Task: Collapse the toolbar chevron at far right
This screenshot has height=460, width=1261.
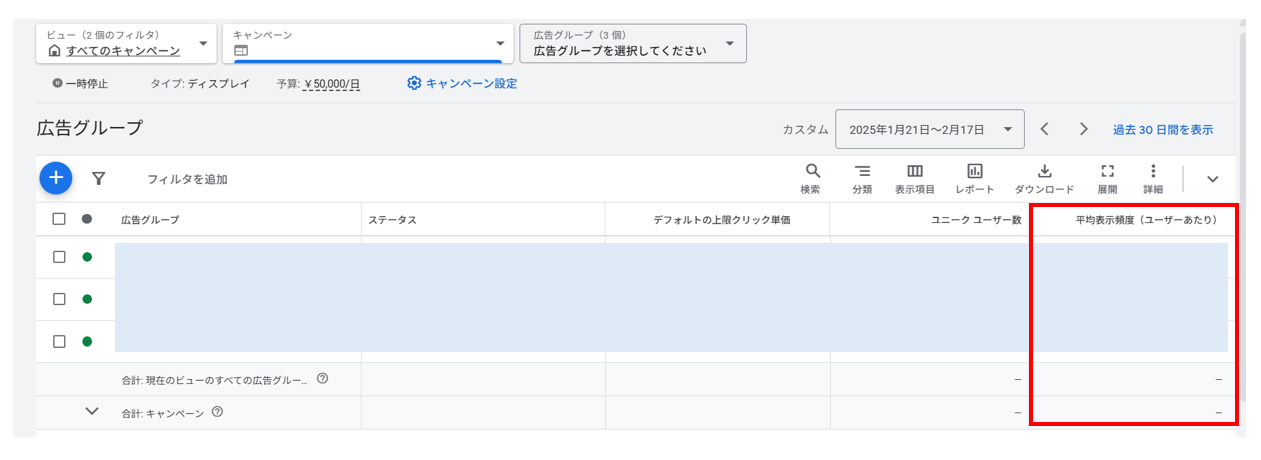Action: coord(1213,179)
